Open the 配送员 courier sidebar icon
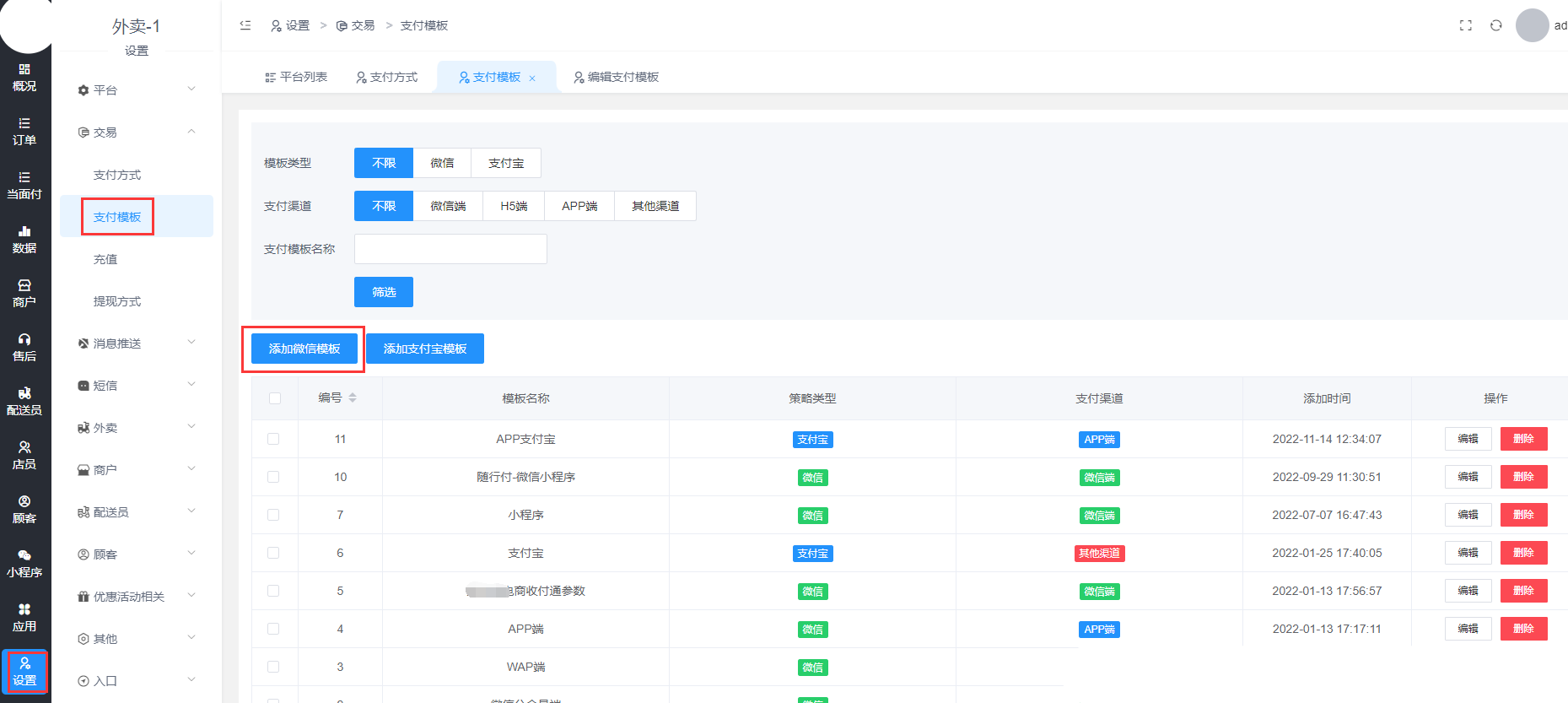This screenshot has height=703, width=1568. point(24,402)
